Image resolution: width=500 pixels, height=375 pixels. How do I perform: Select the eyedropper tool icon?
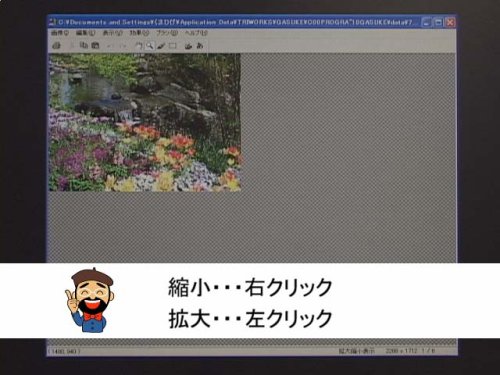pyautogui.click(x=161, y=46)
